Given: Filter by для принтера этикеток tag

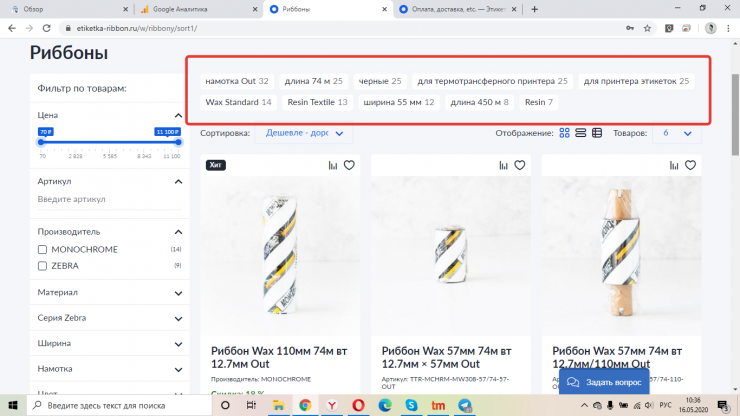Looking at the screenshot, I should (636, 81).
